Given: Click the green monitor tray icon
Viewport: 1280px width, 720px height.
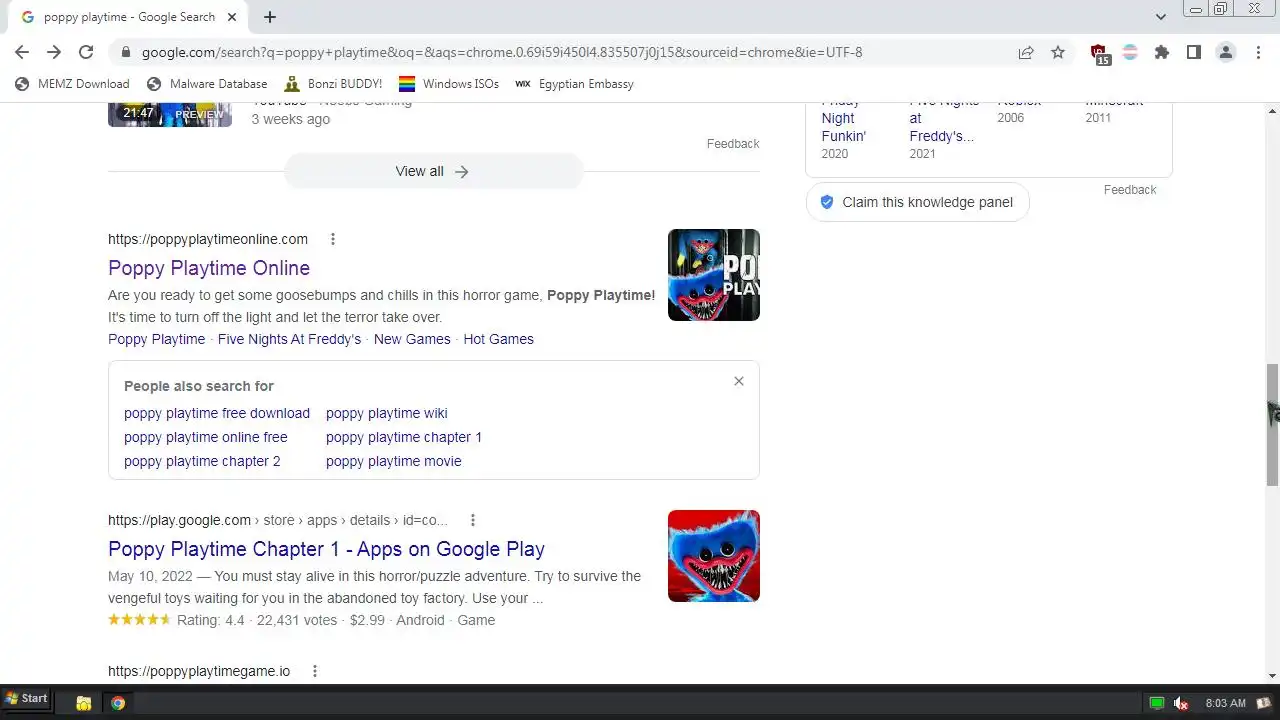Looking at the screenshot, I should (x=1157, y=703).
